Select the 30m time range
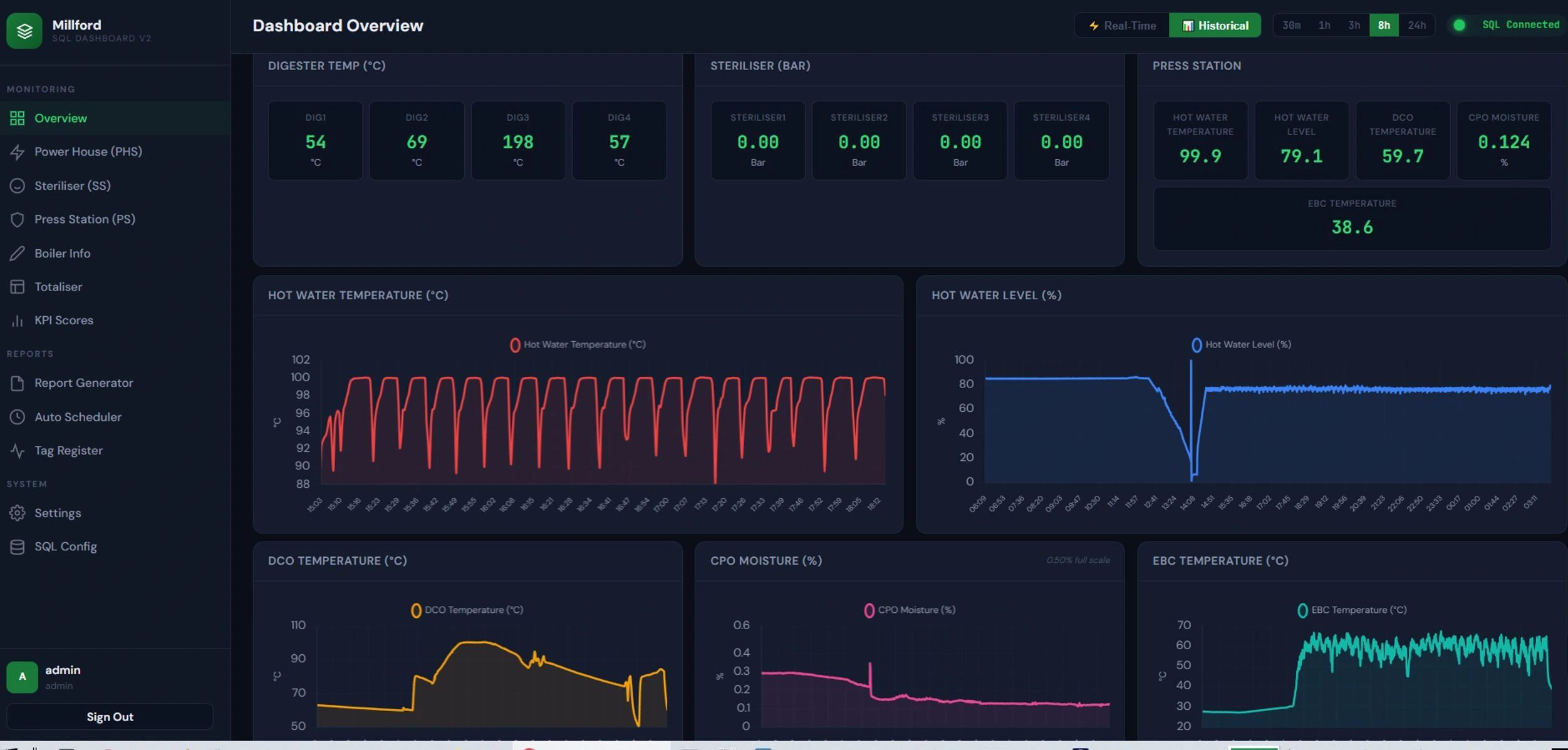The image size is (1568, 750). pyautogui.click(x=1290, y=26)
